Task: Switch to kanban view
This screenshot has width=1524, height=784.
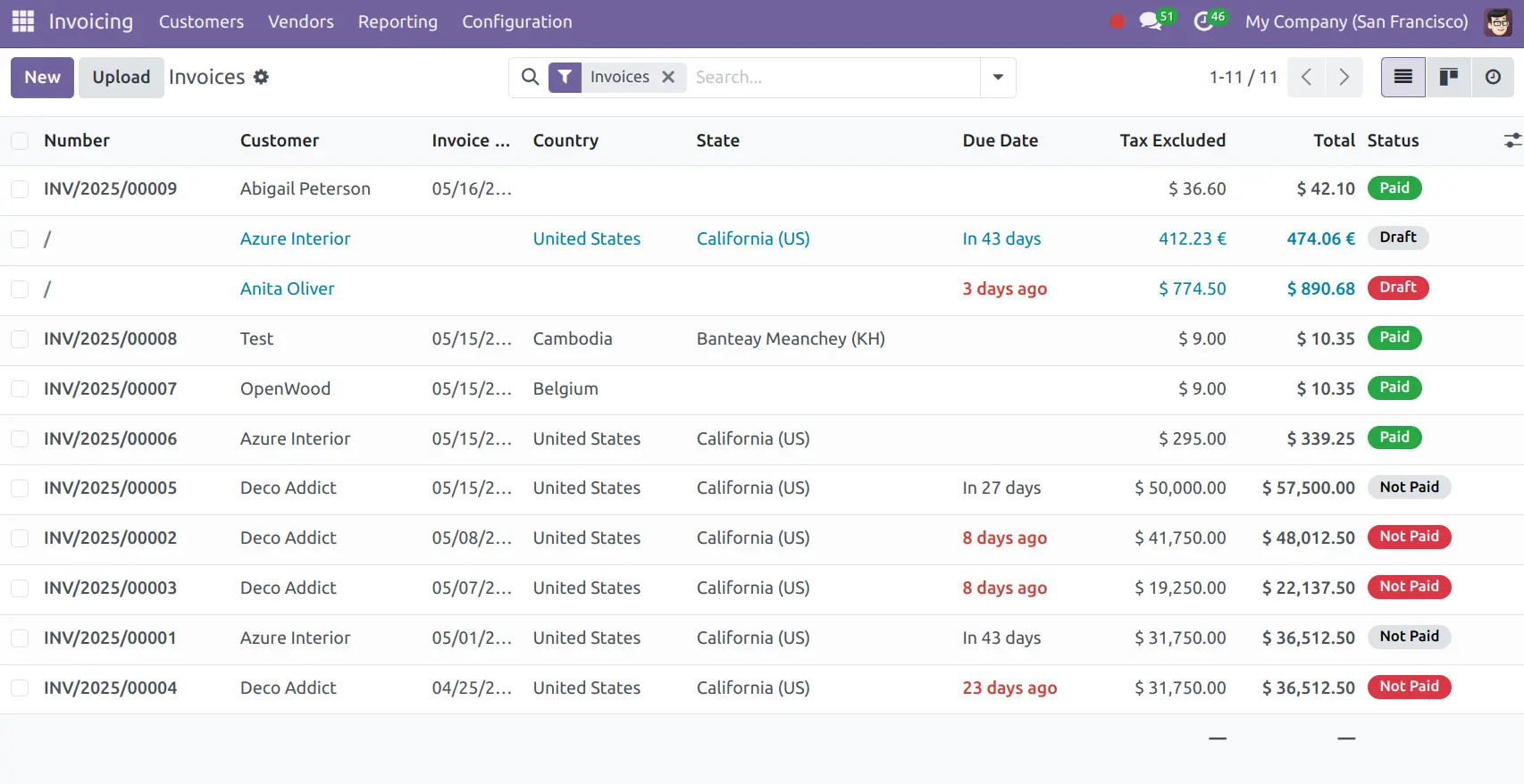Action: (x=1448, y=77)
